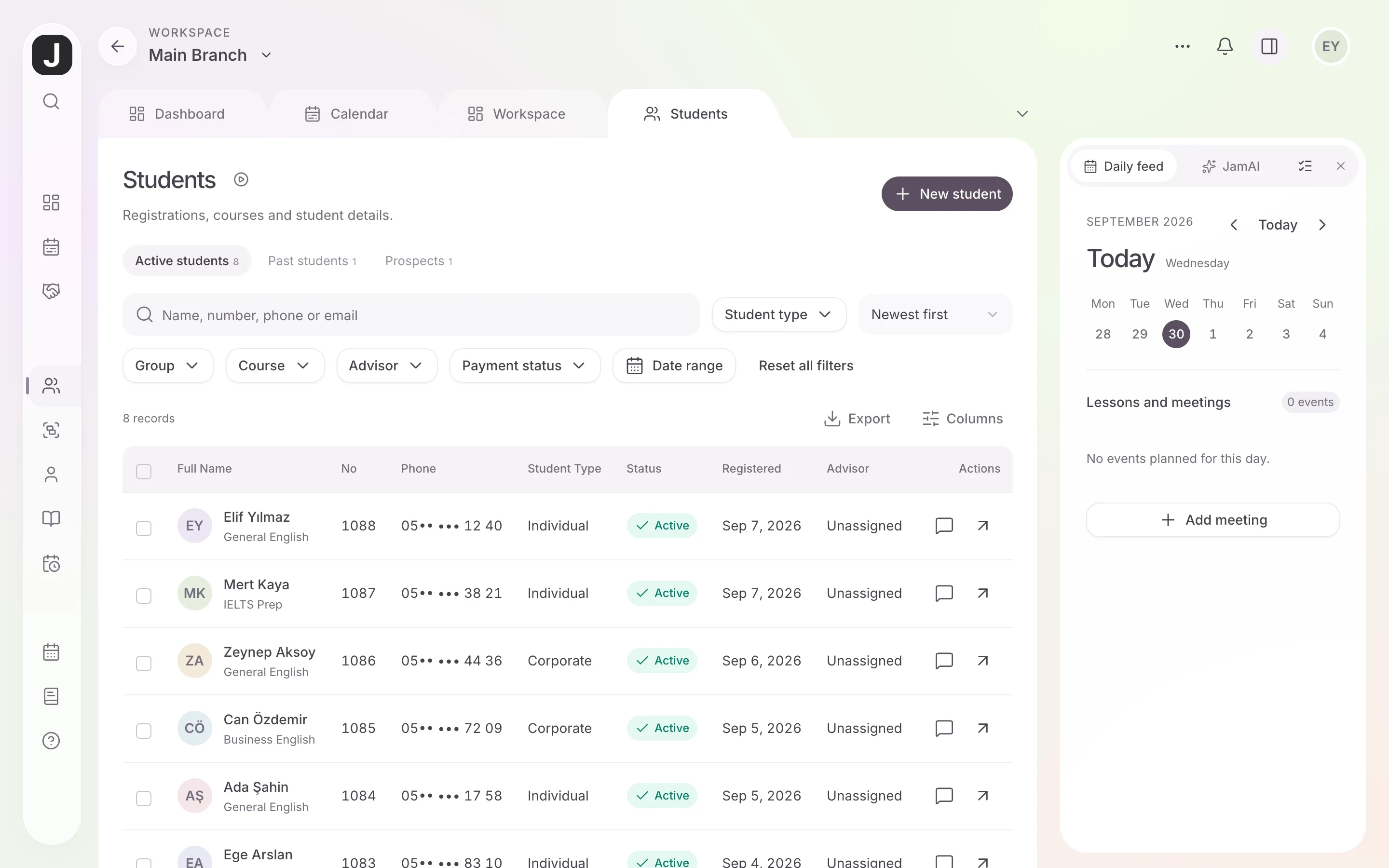Image resolution: width=1389 pixels, height=868 pixels.
Task: Select Elif Yılmaz row checkbox
Action: pyautogui.click(x=144, y=528)
